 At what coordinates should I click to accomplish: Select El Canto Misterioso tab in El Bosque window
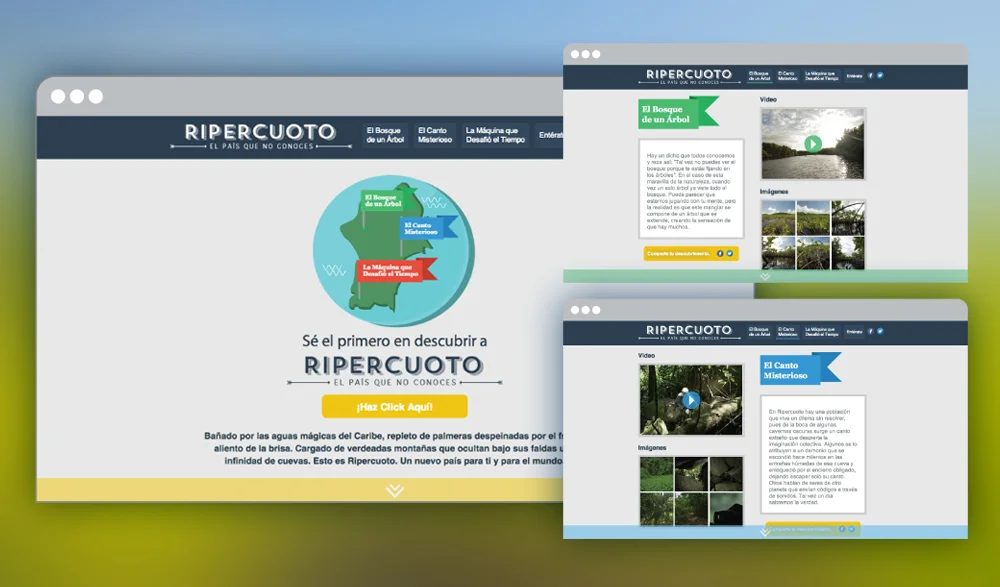(x=787, y=76)
